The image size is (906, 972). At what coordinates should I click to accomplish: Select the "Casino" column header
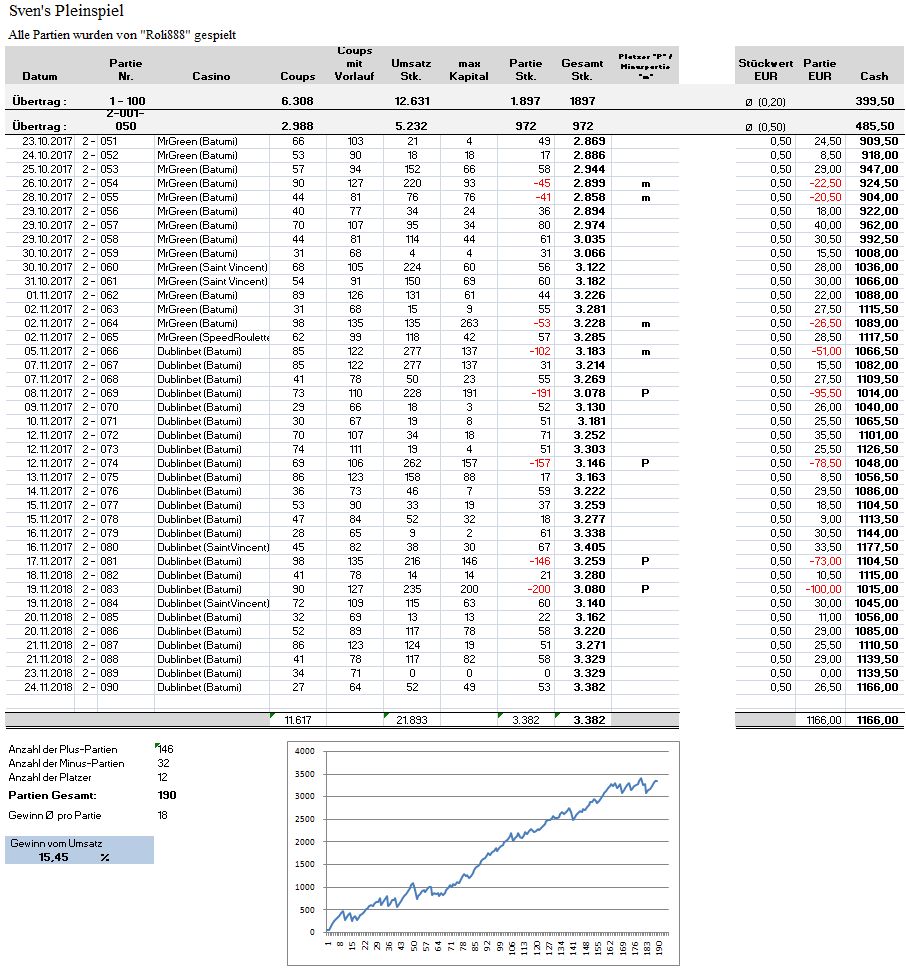pyautogui.click(x=211, y=76)
